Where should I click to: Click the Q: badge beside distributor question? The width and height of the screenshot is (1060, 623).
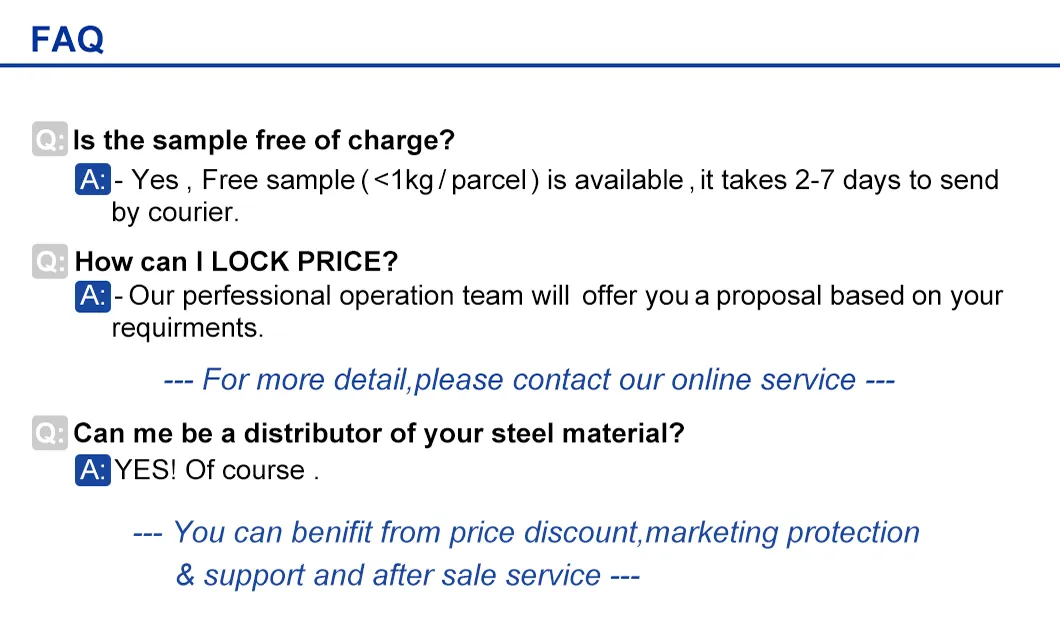pos(50,433)
